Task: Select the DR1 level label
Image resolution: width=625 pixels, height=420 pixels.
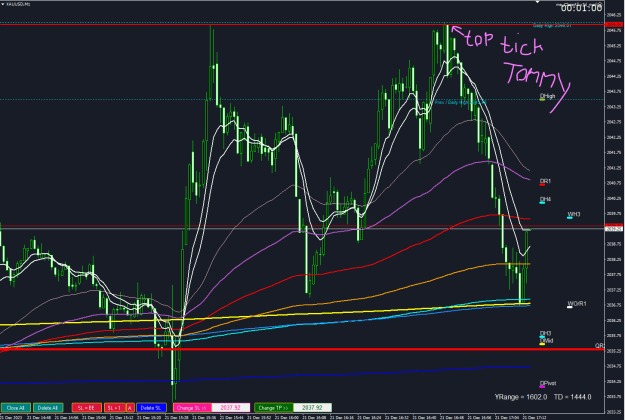Action: (545, 181)
